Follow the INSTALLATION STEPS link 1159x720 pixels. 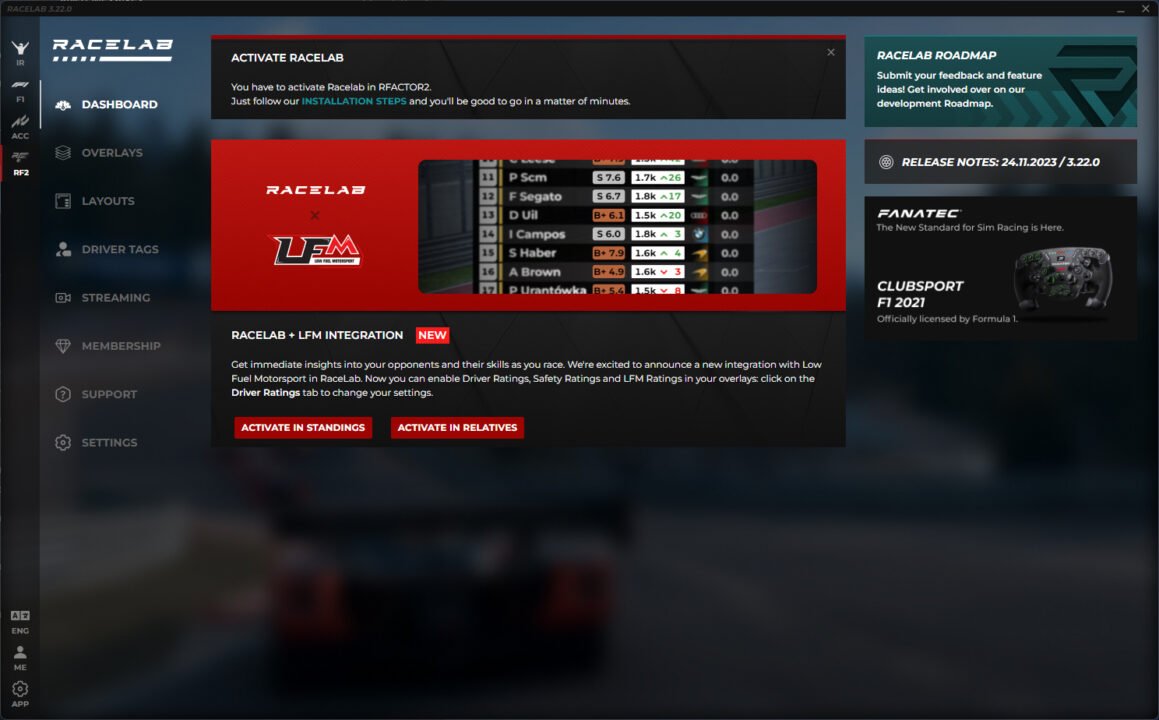click(353, 101)
